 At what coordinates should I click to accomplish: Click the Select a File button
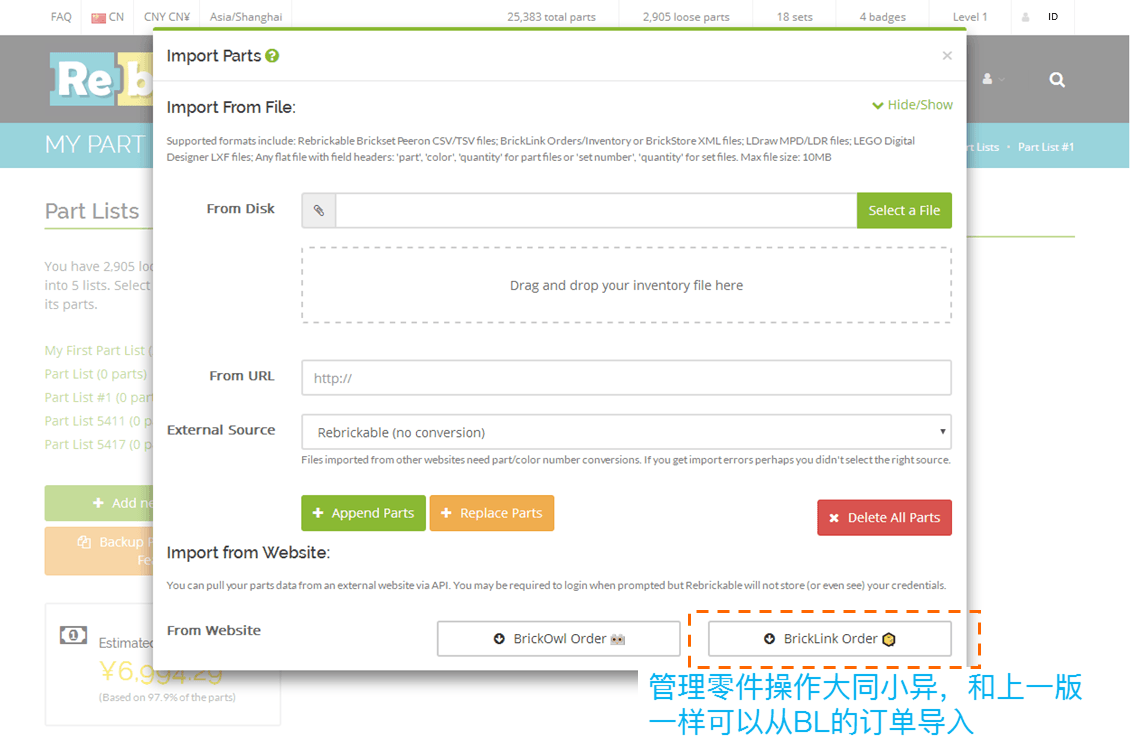click(904, 211)
